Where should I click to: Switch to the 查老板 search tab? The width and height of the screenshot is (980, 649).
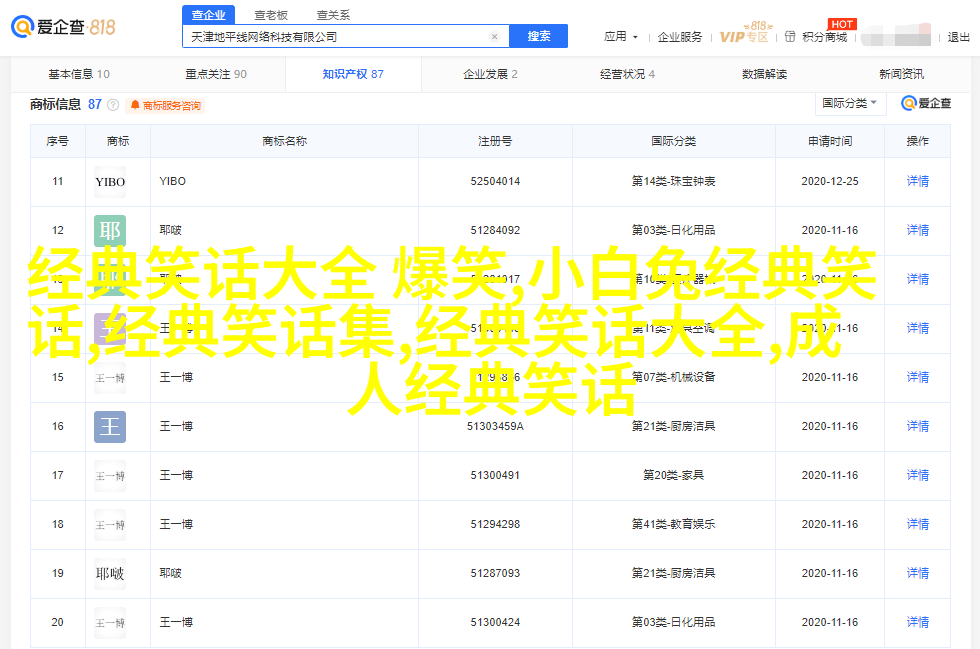tap(271, 15)
